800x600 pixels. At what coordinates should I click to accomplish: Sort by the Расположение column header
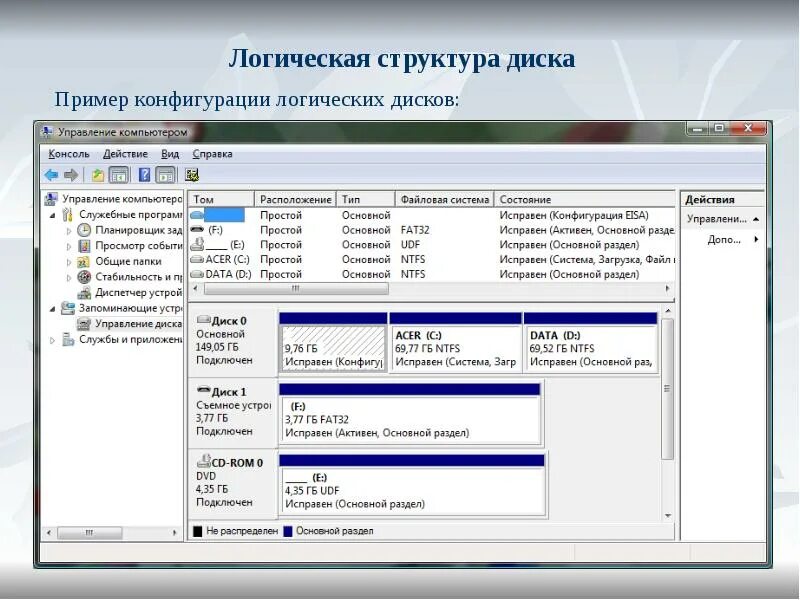(x=295, y=199)
